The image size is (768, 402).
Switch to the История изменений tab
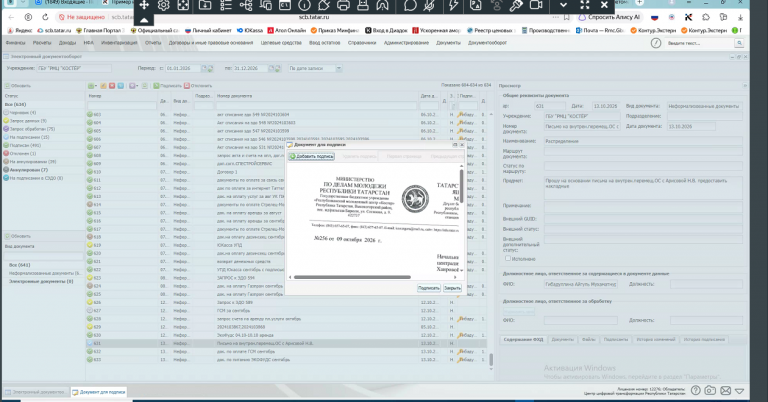point(656,339)
